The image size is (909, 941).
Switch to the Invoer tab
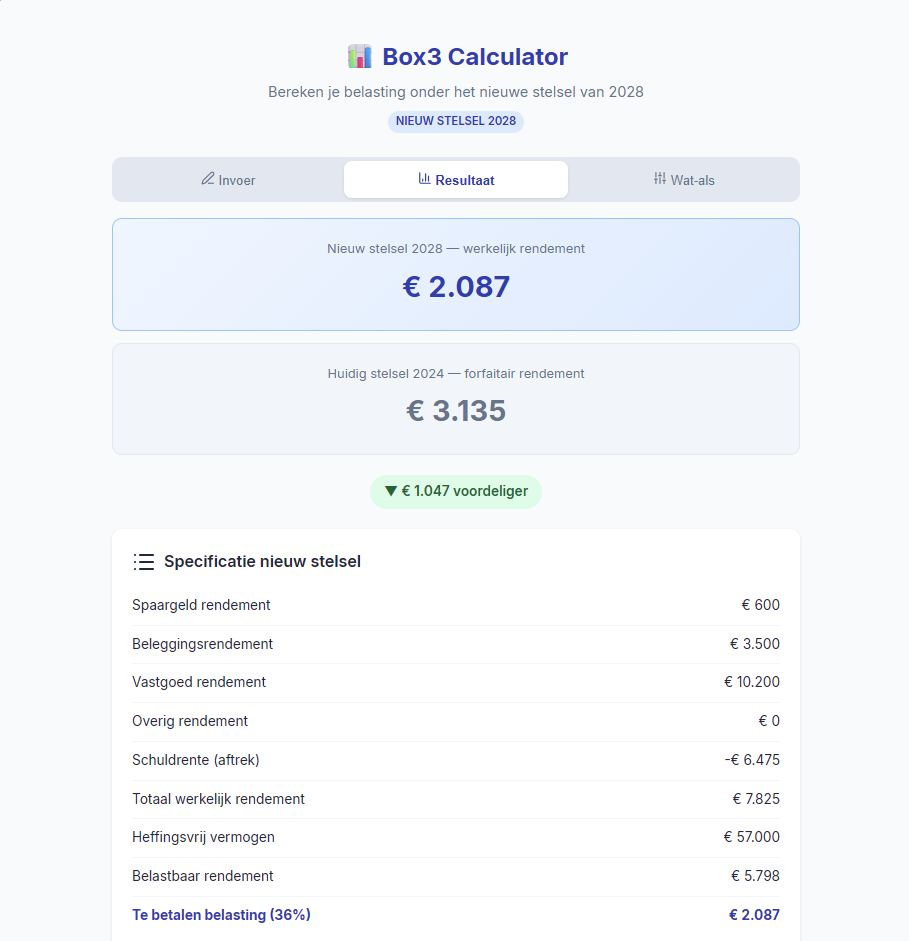(x=228, y=179)
